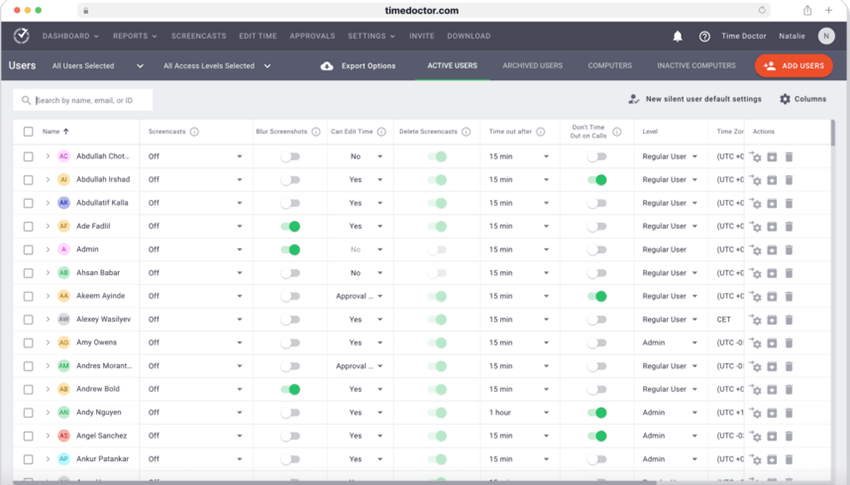Image resolution: width=850 pixels, height=485 pixels.
Task: Click the Export Options cloud icon
Action: pyautogui.click(x=326, y=66)
